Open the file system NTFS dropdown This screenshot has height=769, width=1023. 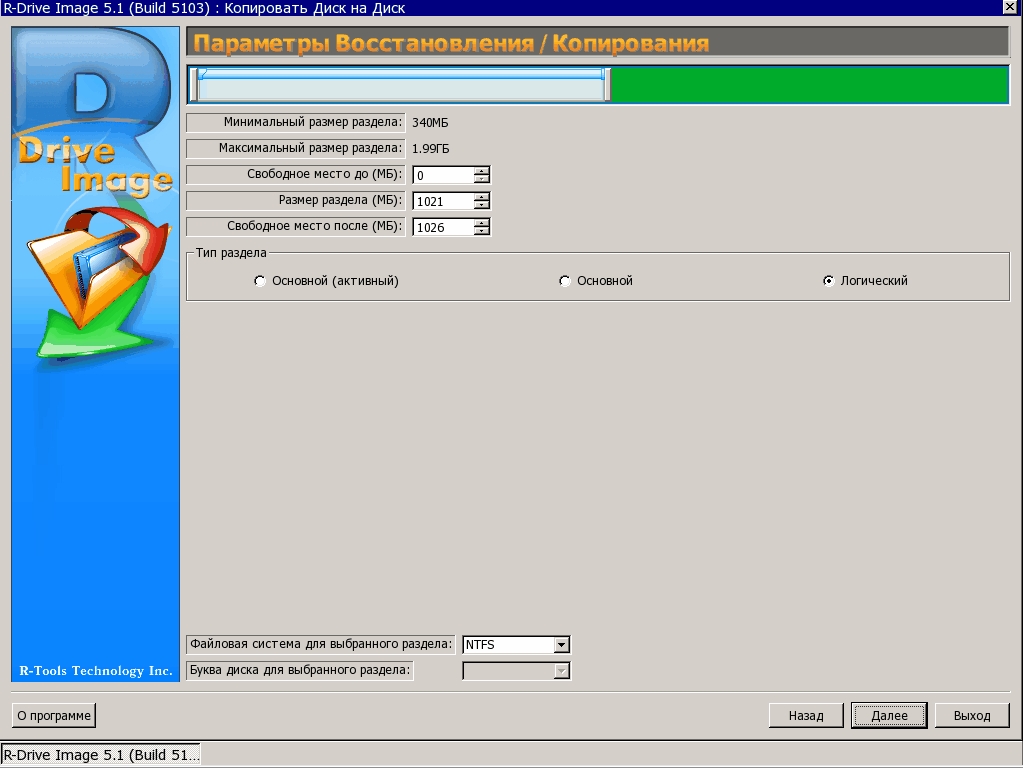pos(561,645)
